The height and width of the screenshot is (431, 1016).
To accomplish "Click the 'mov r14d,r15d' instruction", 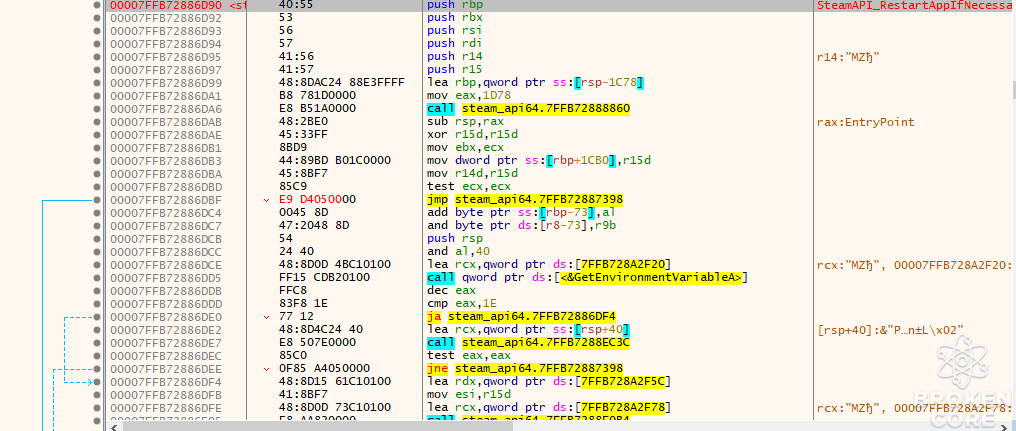I will point(474,174).
